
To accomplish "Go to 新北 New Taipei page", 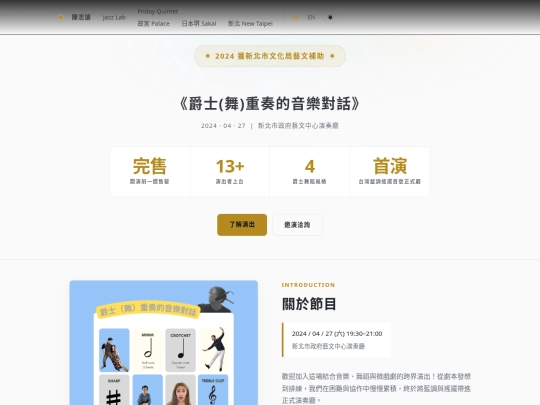I will point(250,23).
